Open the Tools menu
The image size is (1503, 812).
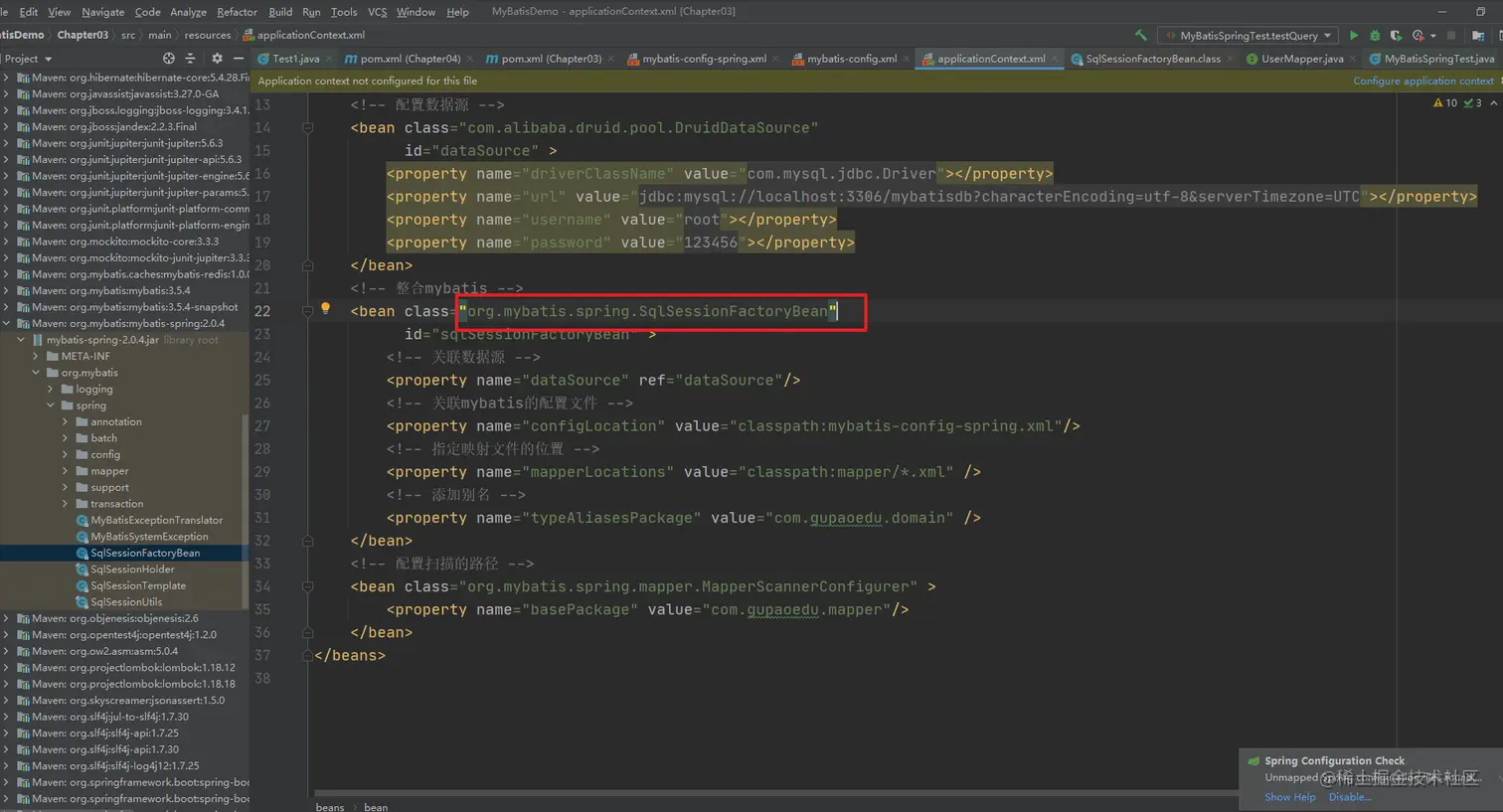tap(344, 12)
